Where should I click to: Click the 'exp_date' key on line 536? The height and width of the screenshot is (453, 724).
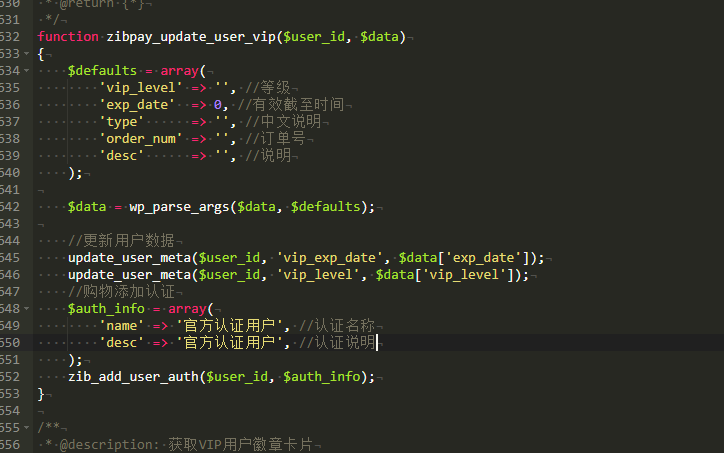137,105
